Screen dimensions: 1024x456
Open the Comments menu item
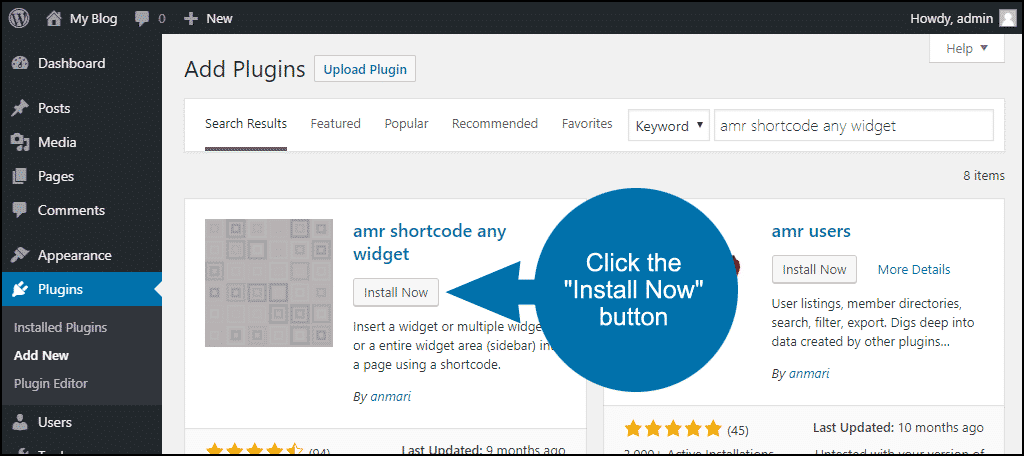(81, 210)
